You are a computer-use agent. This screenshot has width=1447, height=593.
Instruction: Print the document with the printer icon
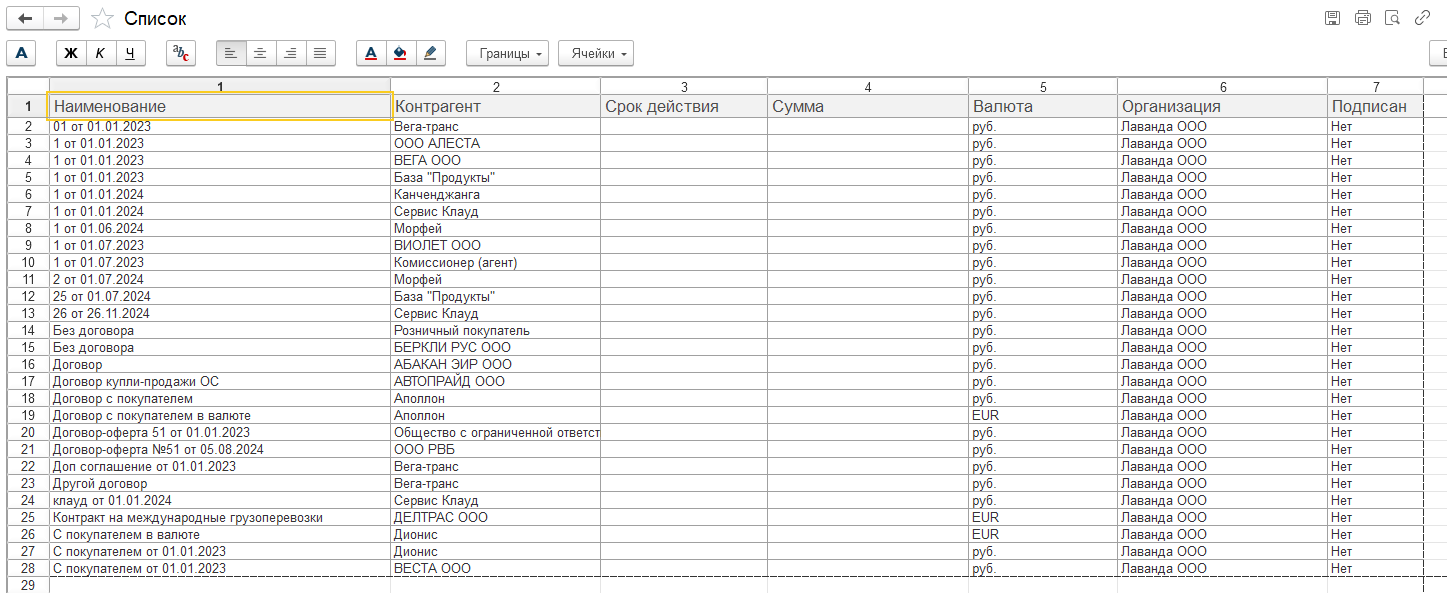(x=1362, y=18)
